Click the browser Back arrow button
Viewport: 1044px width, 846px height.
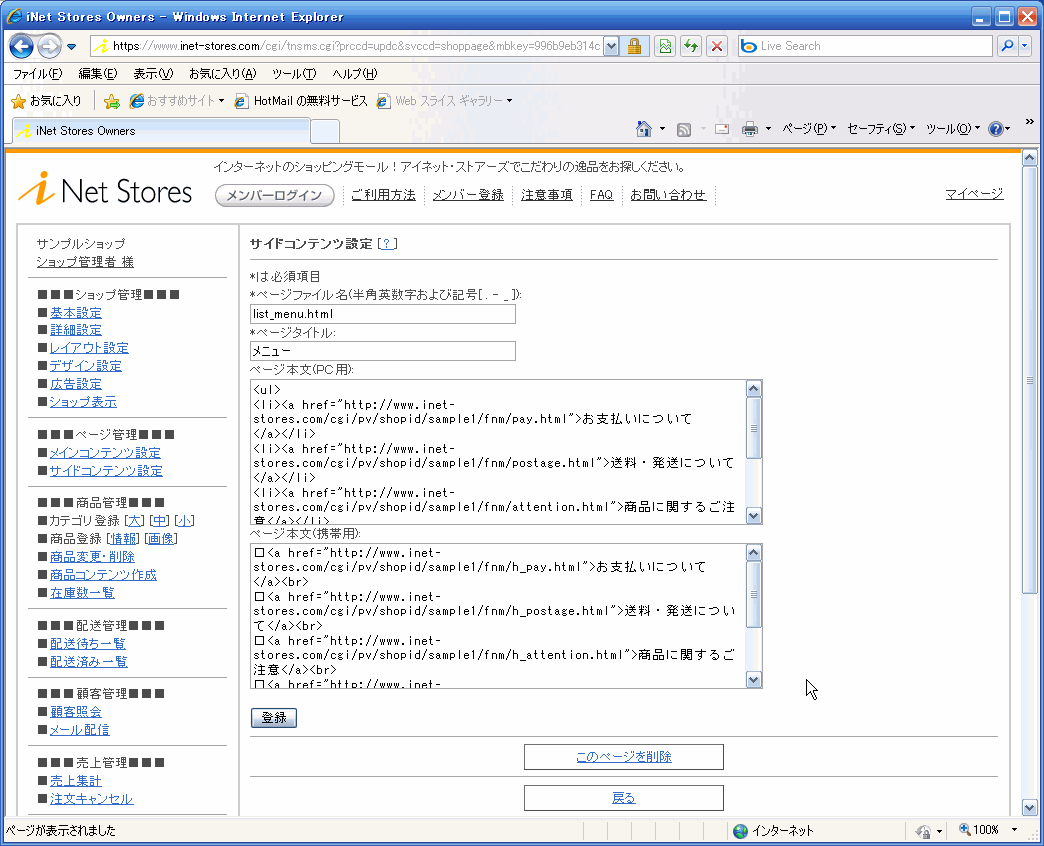pos(22,46)
